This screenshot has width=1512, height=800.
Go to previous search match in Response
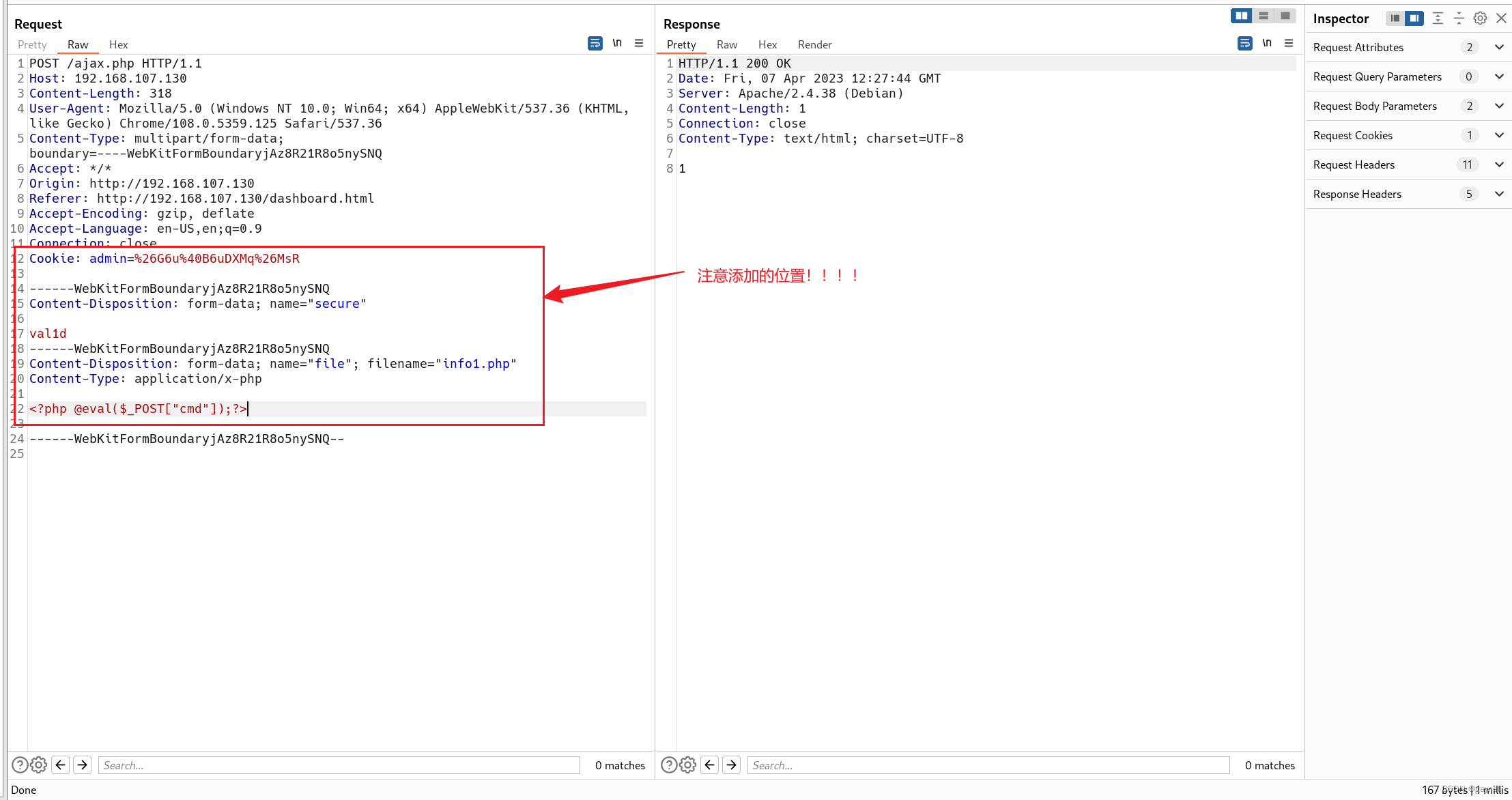pos(710,765)
